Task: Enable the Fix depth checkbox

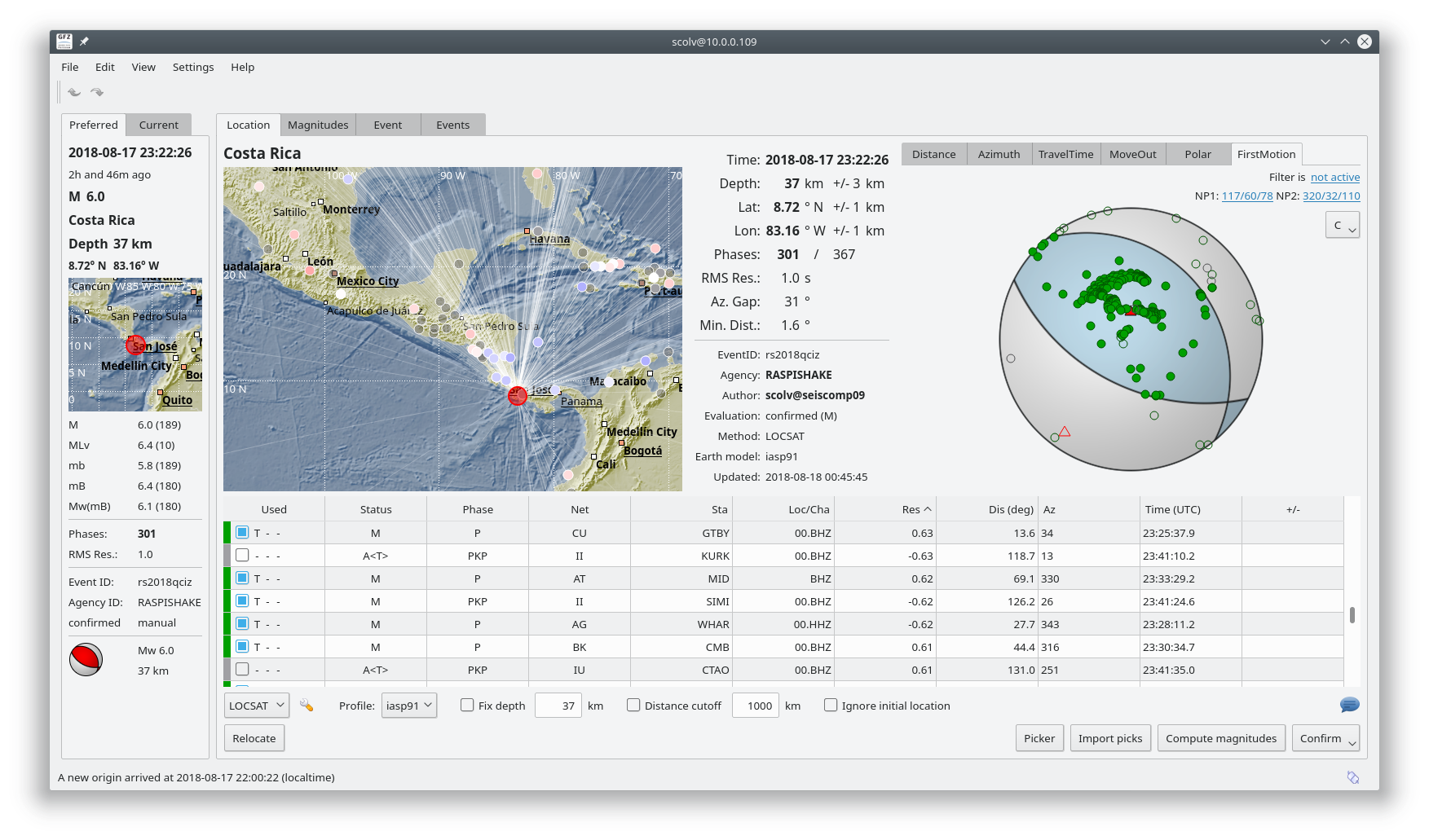Action: (467, 706)
